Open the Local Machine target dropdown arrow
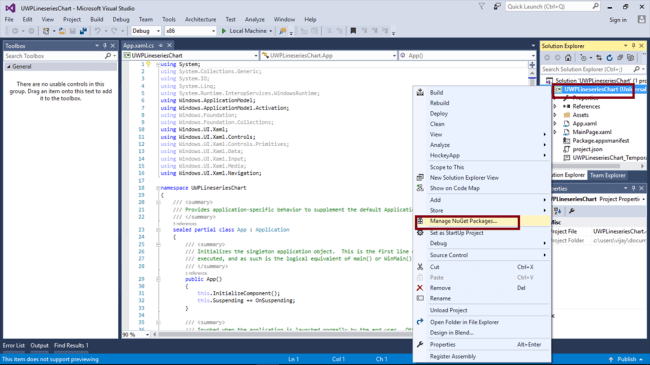650x365 pixels. coord(271,31)
